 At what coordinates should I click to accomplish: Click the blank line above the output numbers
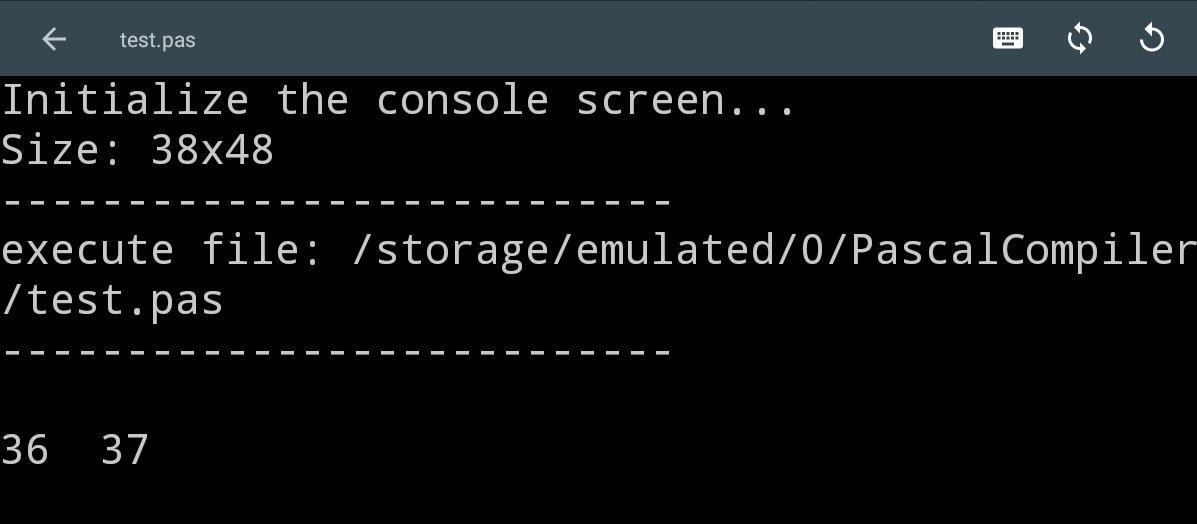tap(300, 401)
